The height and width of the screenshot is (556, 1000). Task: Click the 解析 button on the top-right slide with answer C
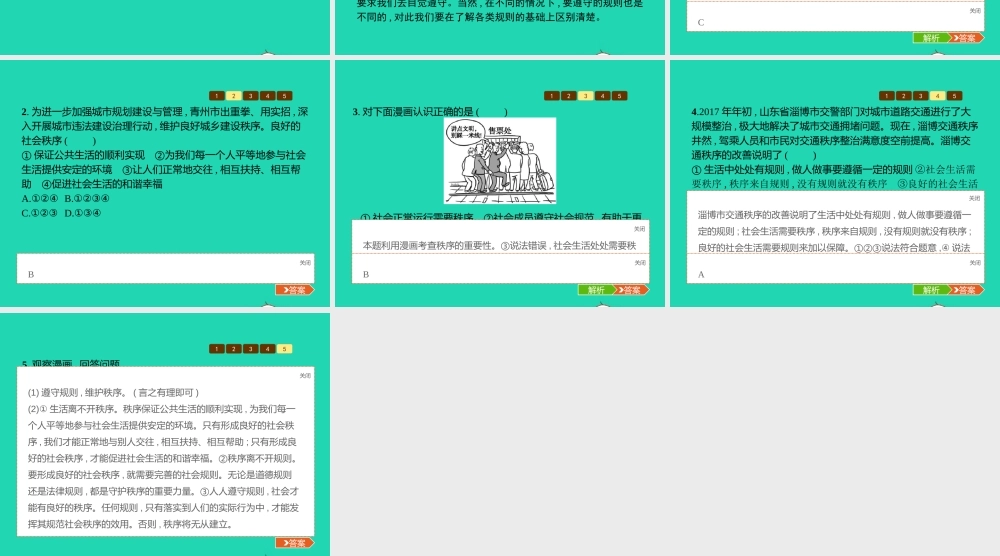930,38
